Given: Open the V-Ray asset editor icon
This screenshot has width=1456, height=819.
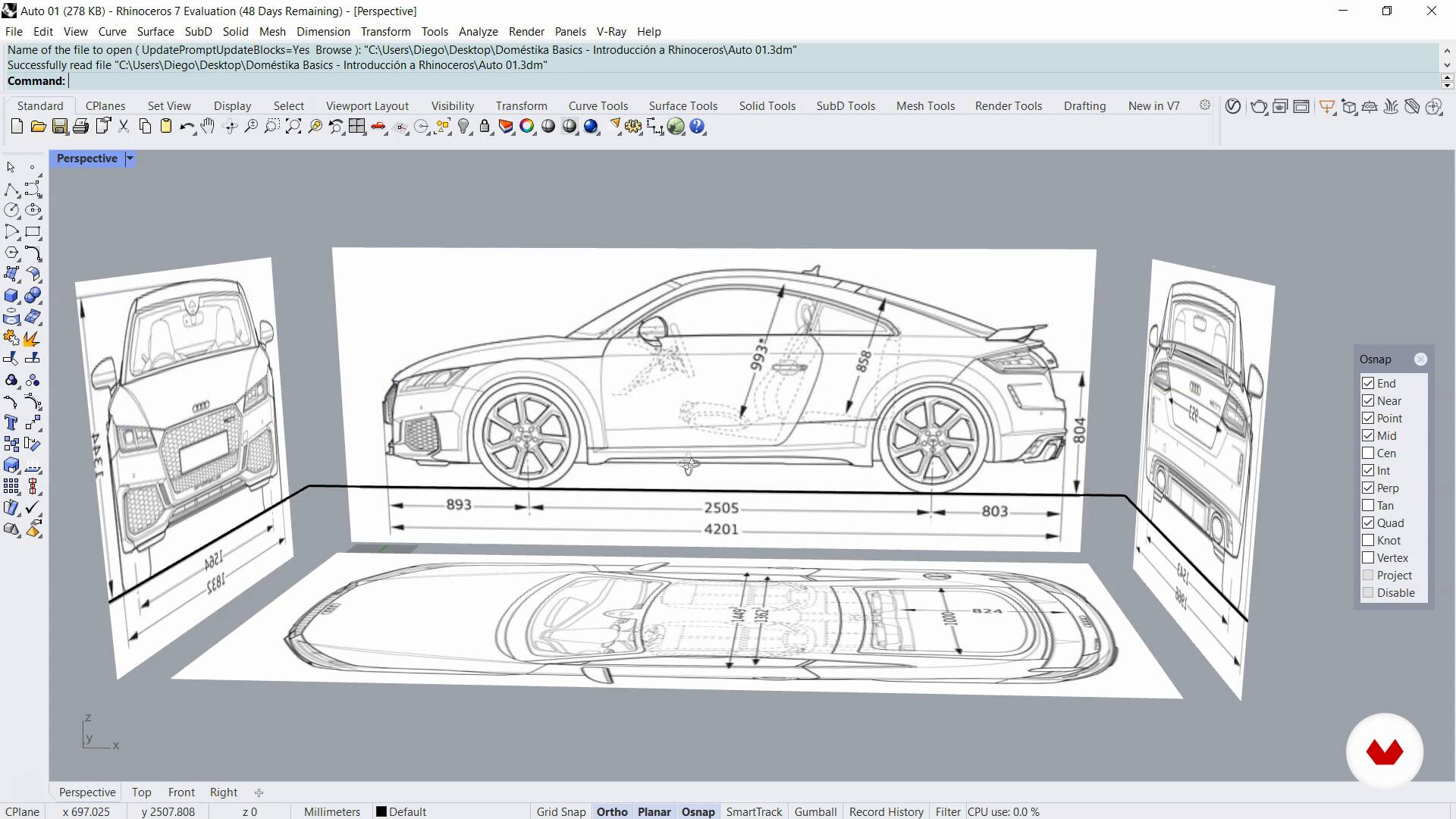Looking at the screenshot, I should point(1234,107).
